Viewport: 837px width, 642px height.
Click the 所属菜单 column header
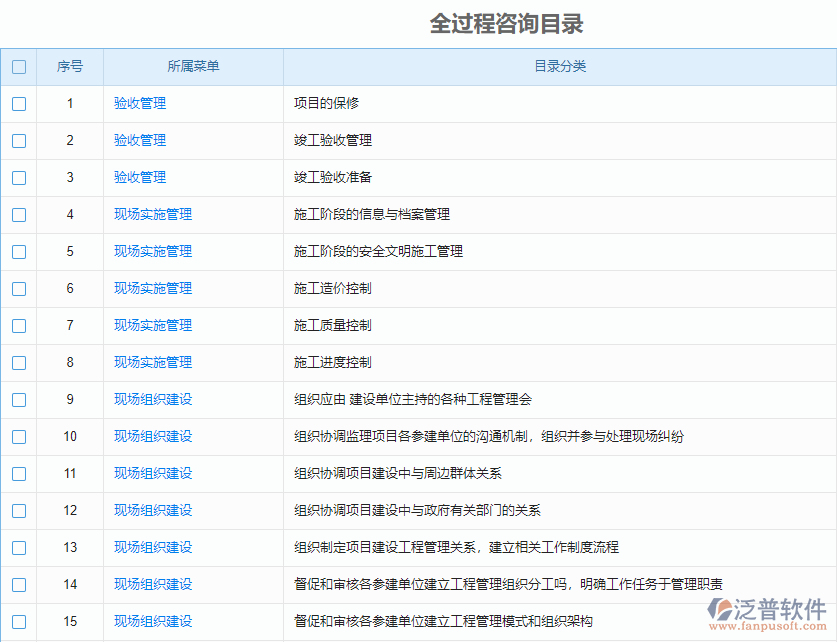[x=192, y=66]
